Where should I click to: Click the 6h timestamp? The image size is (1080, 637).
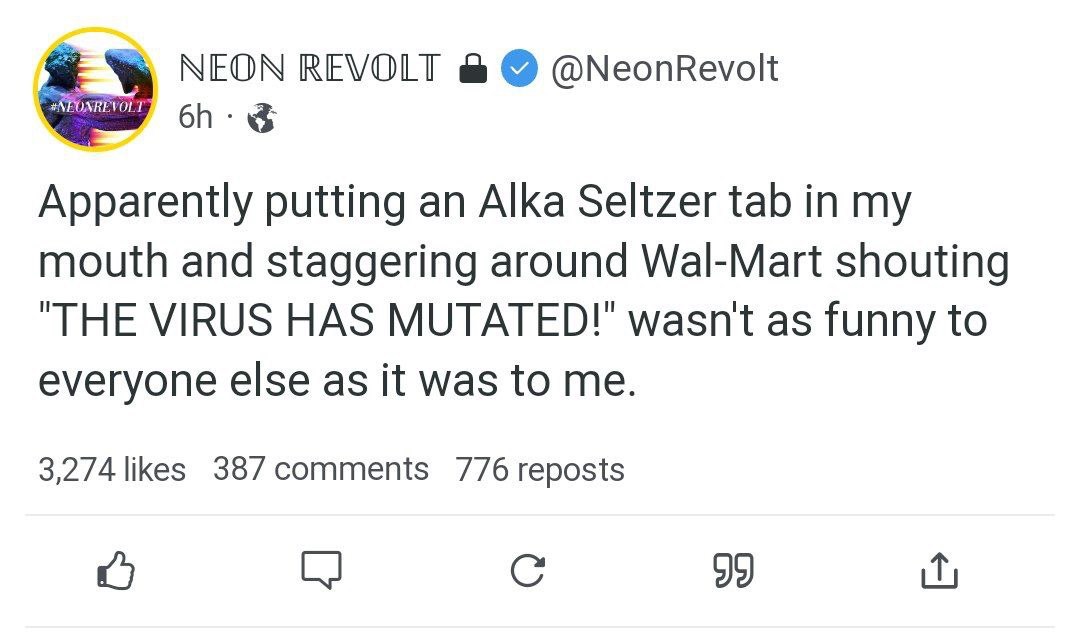pyautogui.click(x=195, y=117)
